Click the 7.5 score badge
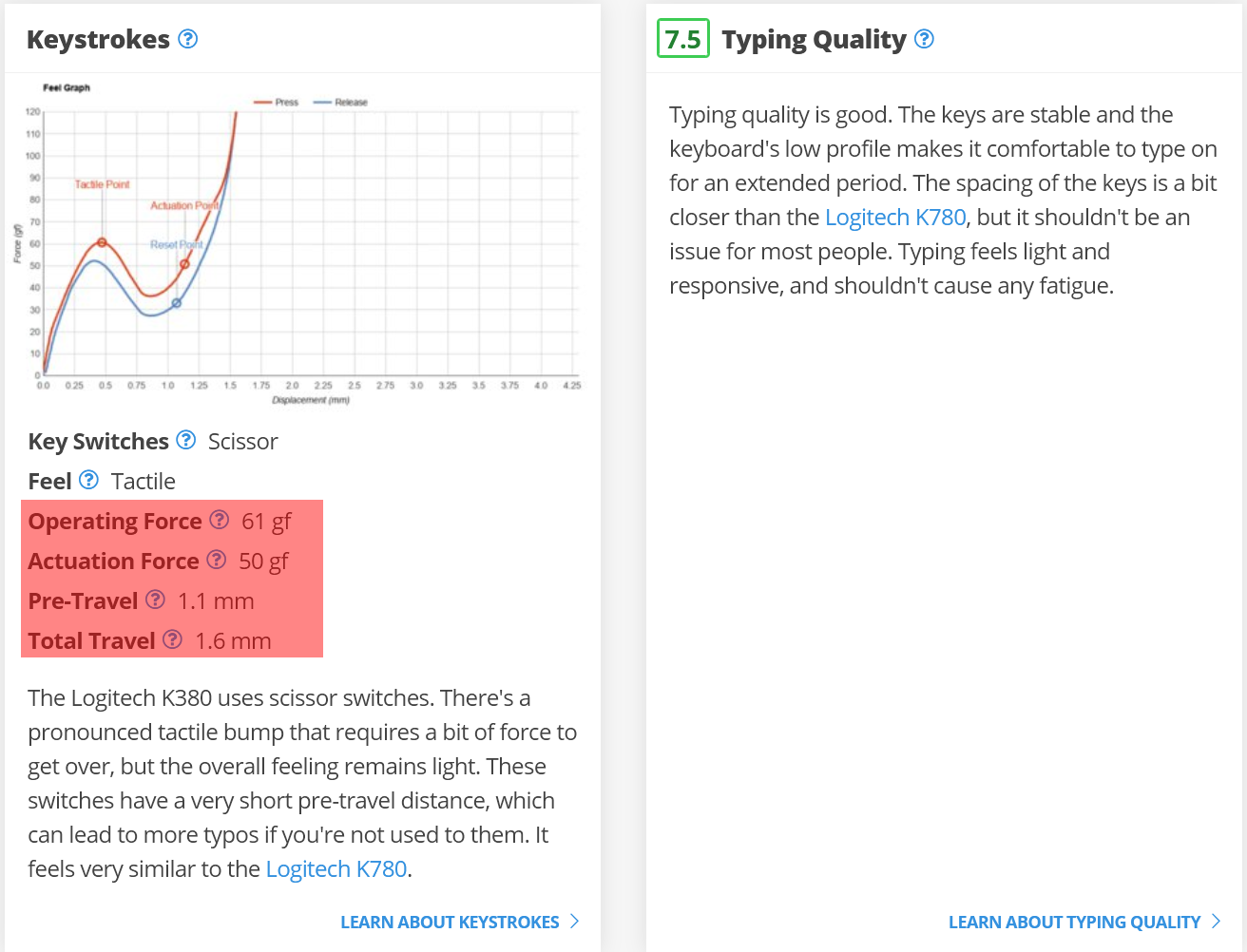The image size is (1247, 952). 683,39
